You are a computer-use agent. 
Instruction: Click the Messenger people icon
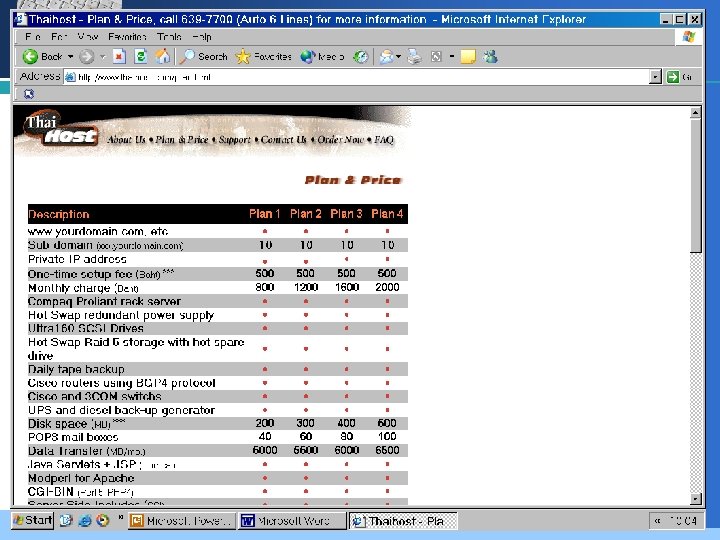point(490,56)
